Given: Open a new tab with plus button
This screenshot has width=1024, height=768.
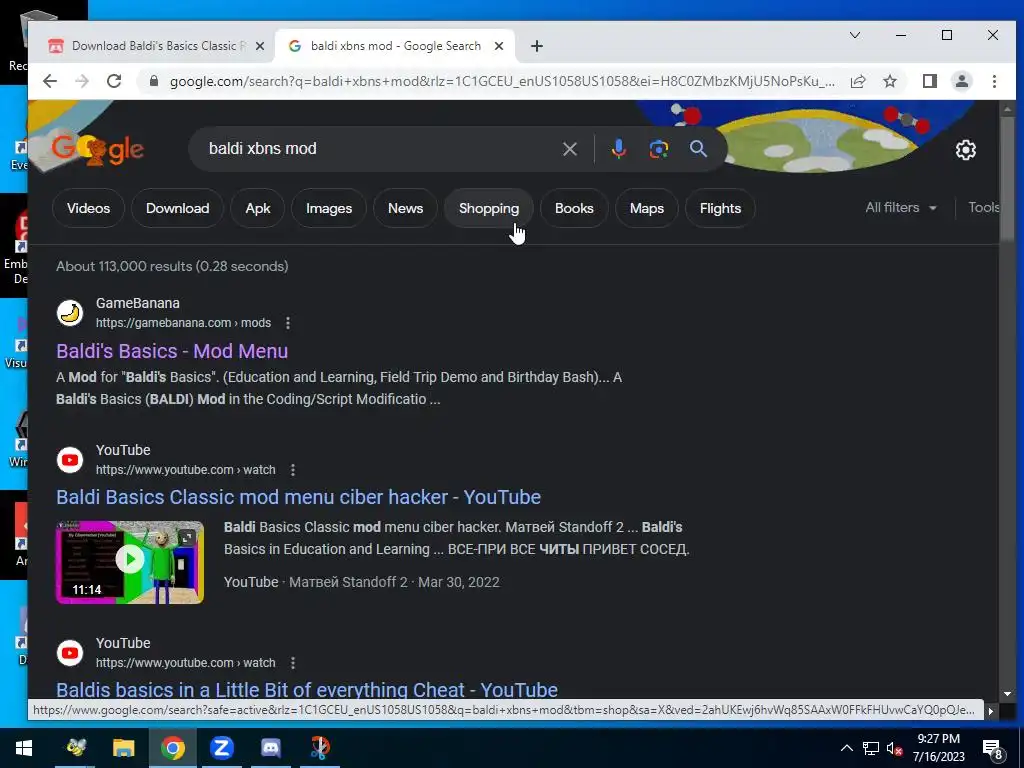Looking at the screenshot, I should (x=536, y=46).
